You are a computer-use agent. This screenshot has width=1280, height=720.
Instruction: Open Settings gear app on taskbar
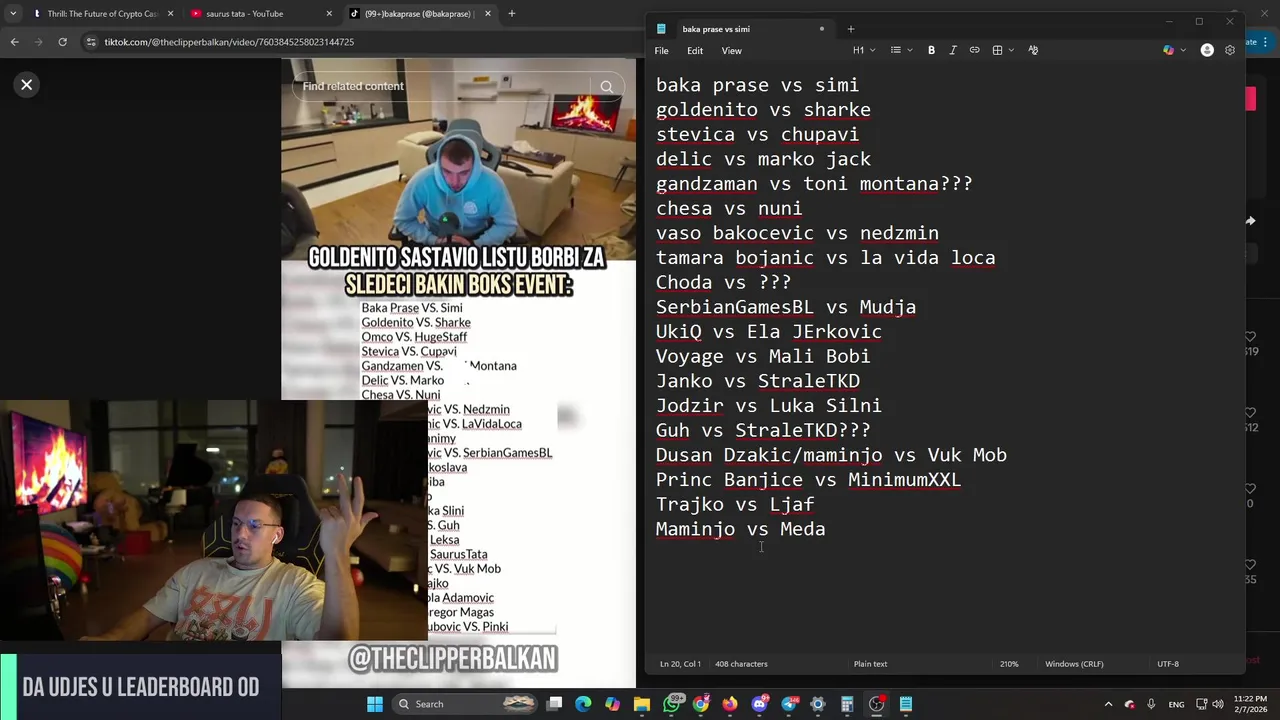818,704
